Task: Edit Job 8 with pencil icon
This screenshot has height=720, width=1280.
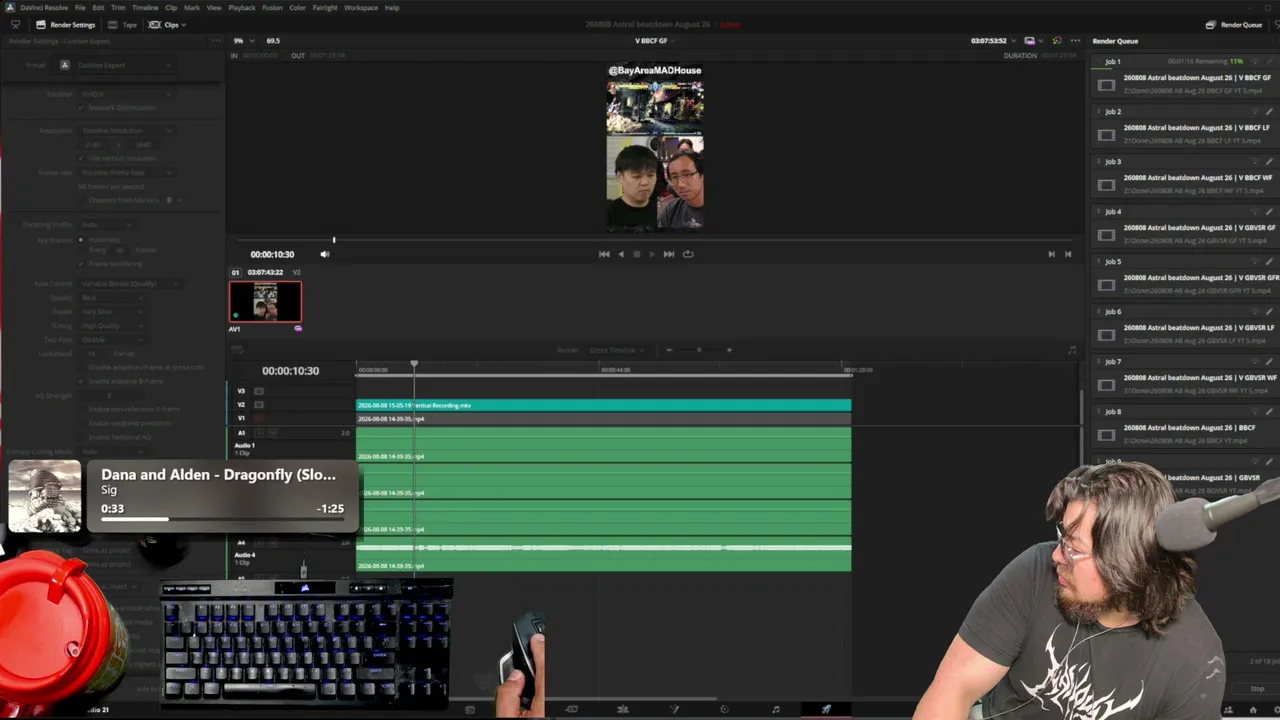Action: tap(1269, 412)
